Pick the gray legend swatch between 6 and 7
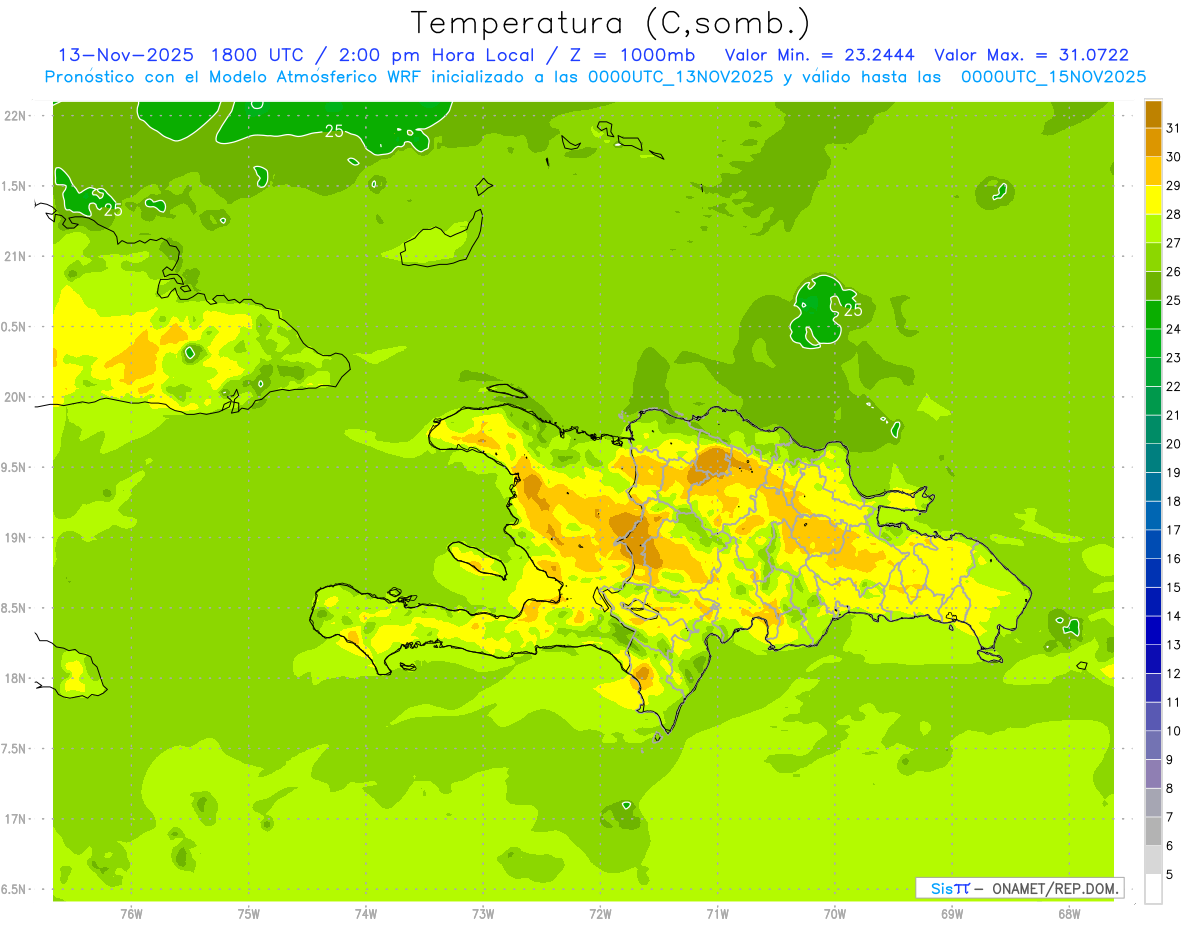1200x927 pixels. (1153, 831)
